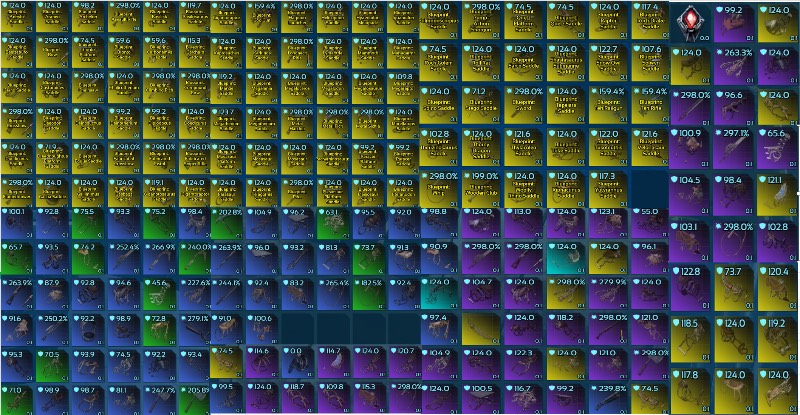Pick the blue weapon tile rated 239.8%

coord(608,399)
